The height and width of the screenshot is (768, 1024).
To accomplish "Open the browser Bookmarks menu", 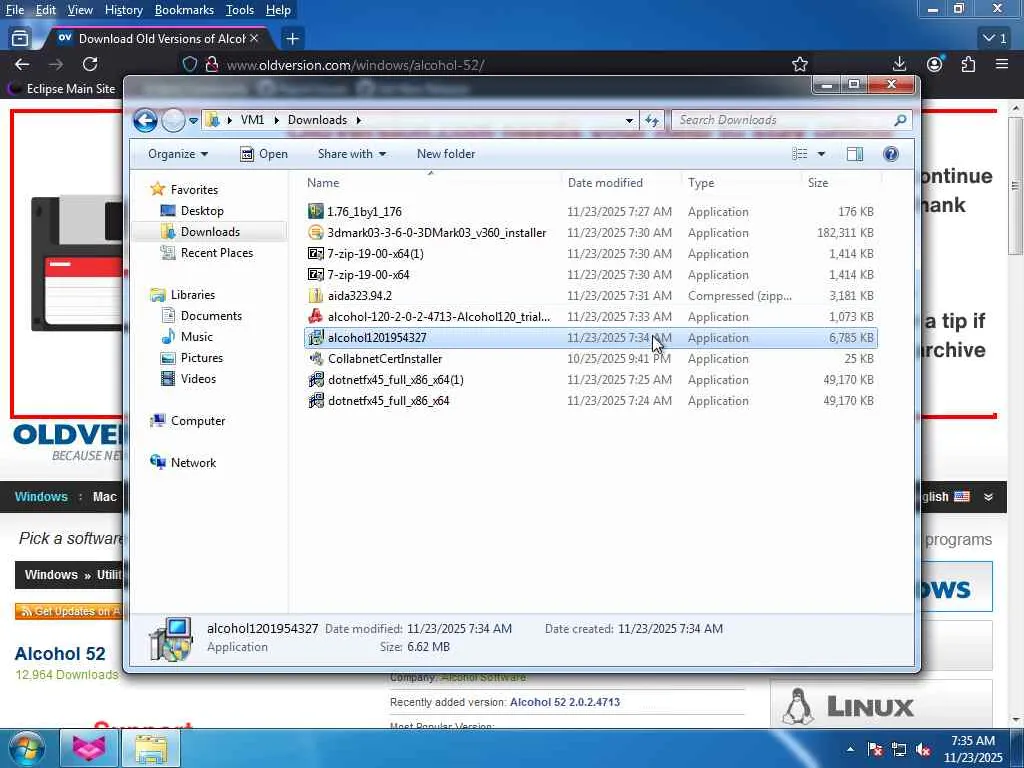I will (x=184, y=10).
